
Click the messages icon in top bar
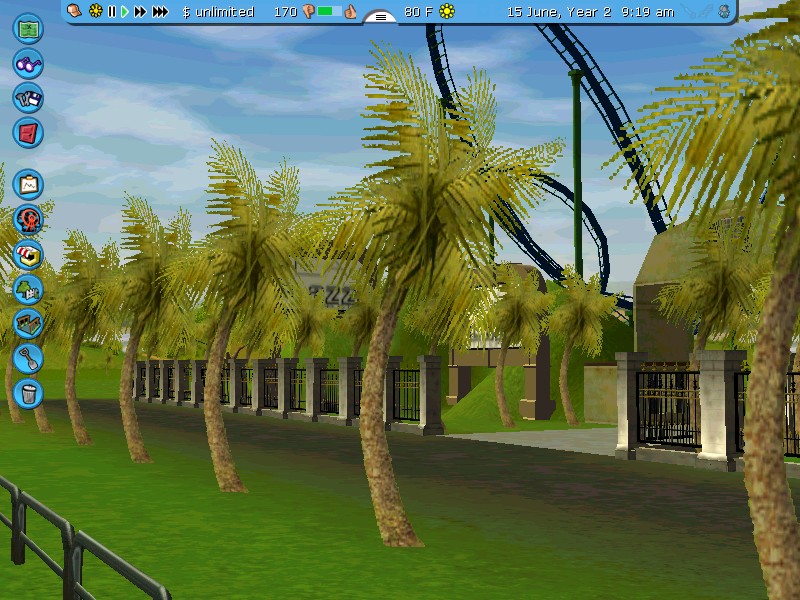pos(74,11)
